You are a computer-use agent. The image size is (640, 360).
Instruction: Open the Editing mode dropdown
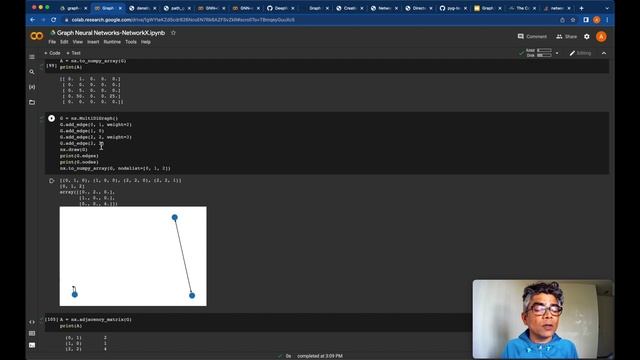[x=580, y=53]
